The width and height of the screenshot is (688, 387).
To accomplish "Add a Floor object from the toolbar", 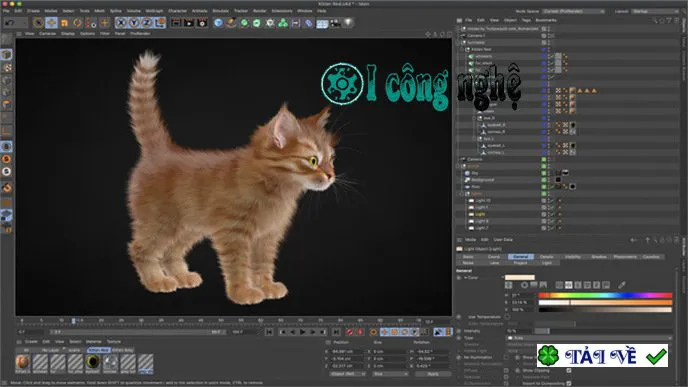I will (x=322, y=23).
